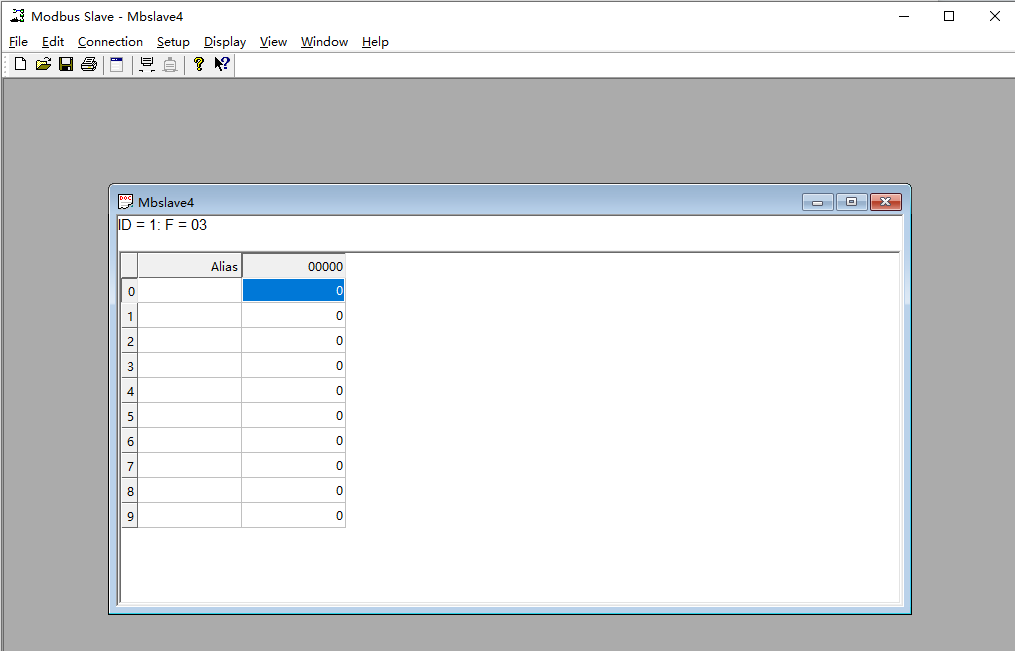Minimize the Mbslave4 child window
The width and height of the screenshot is (1015, 651).
(818, 203)
